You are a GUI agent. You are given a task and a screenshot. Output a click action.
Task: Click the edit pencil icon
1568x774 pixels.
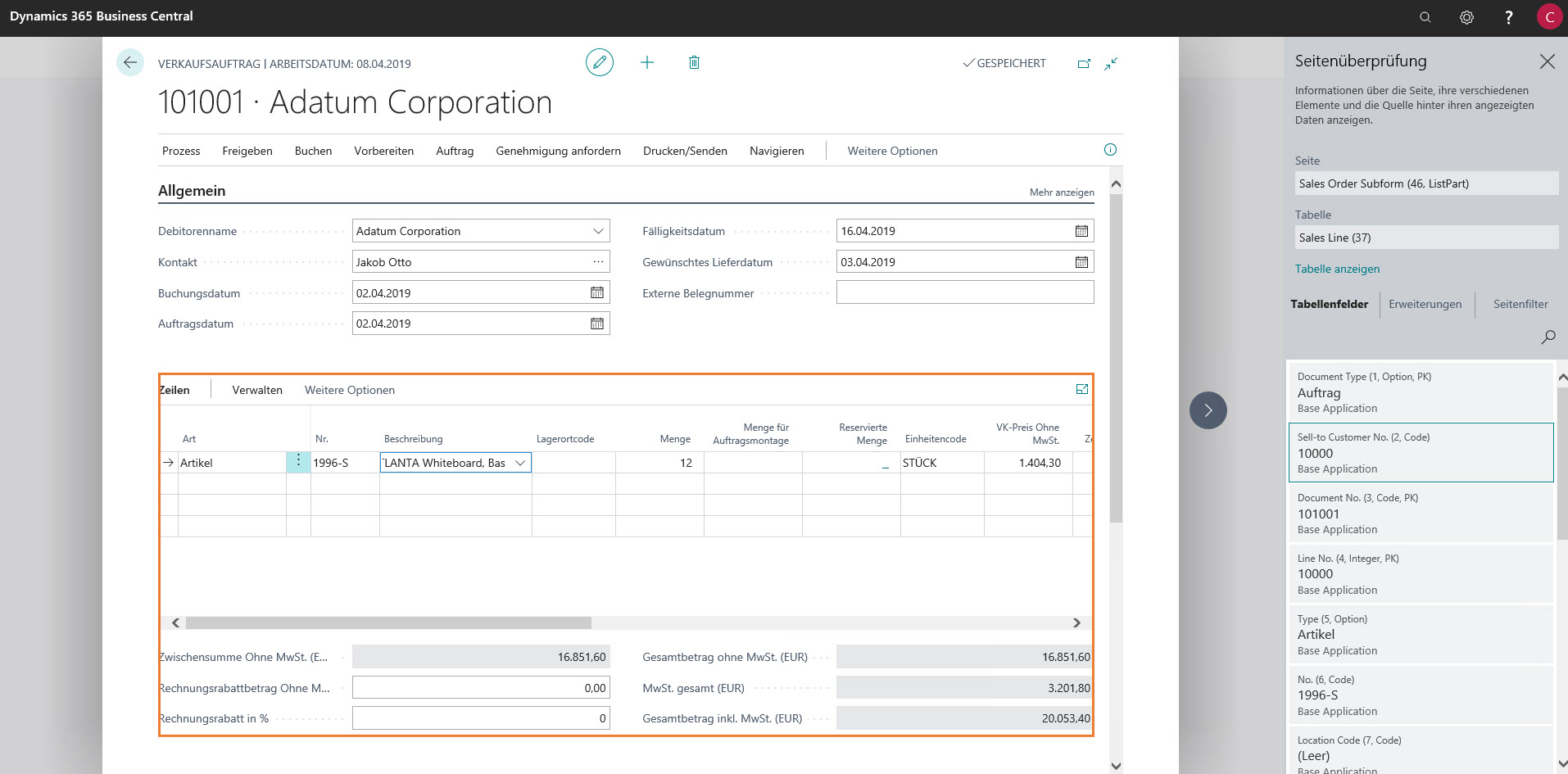[x=600, y=62]
